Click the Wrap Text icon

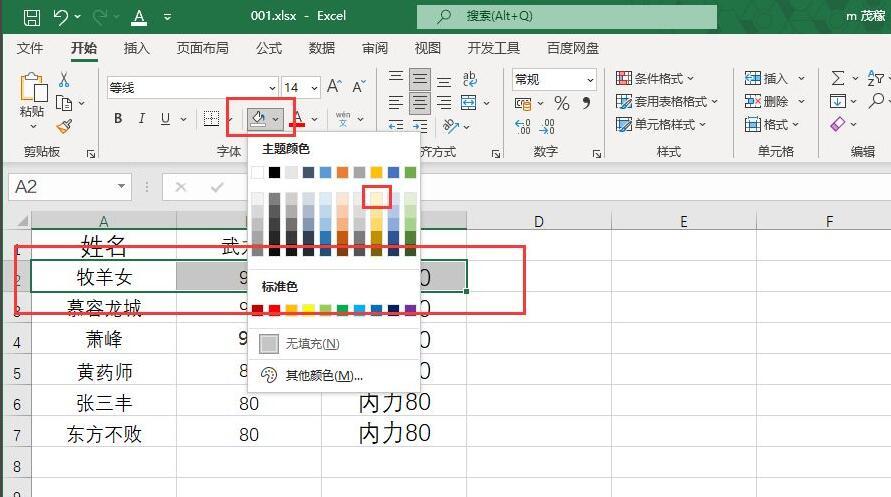(470, 79)
